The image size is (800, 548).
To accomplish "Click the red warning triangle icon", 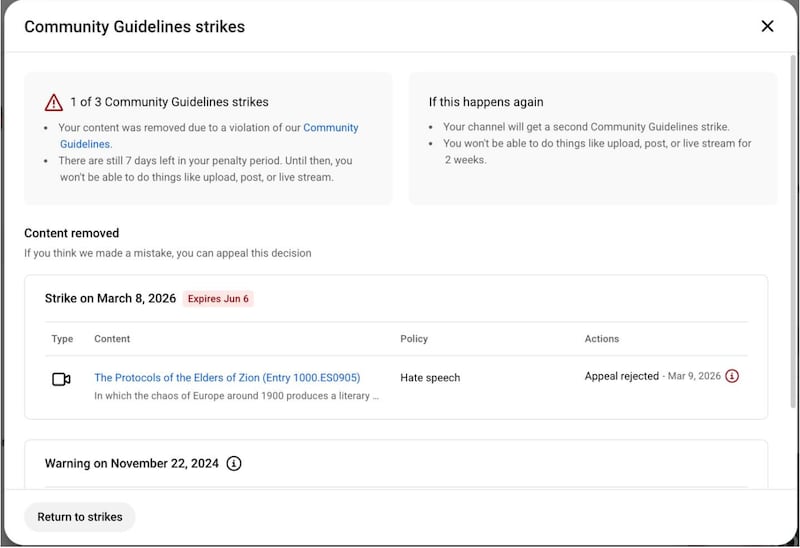I will coord(54,102).
